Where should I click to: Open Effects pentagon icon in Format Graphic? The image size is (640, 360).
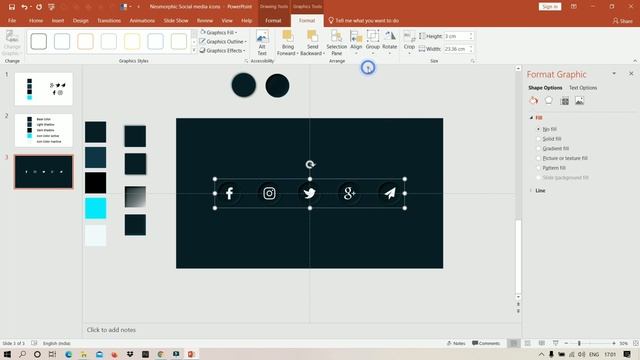549,100
